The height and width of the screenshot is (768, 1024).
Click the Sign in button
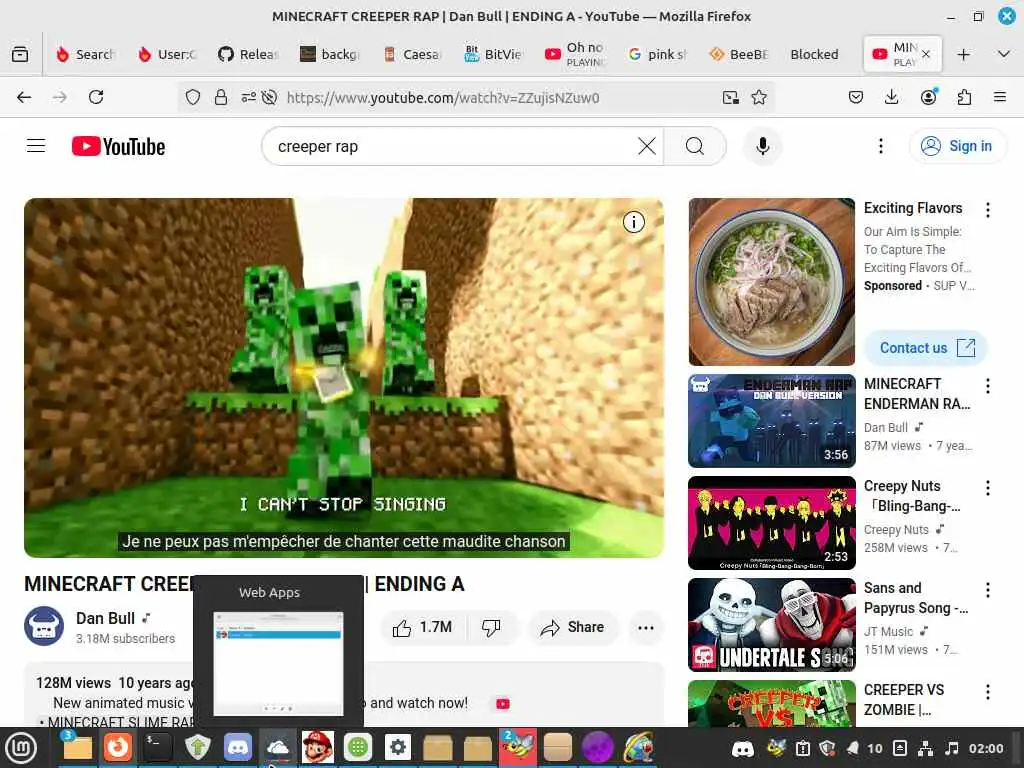(x=958, y=146)
